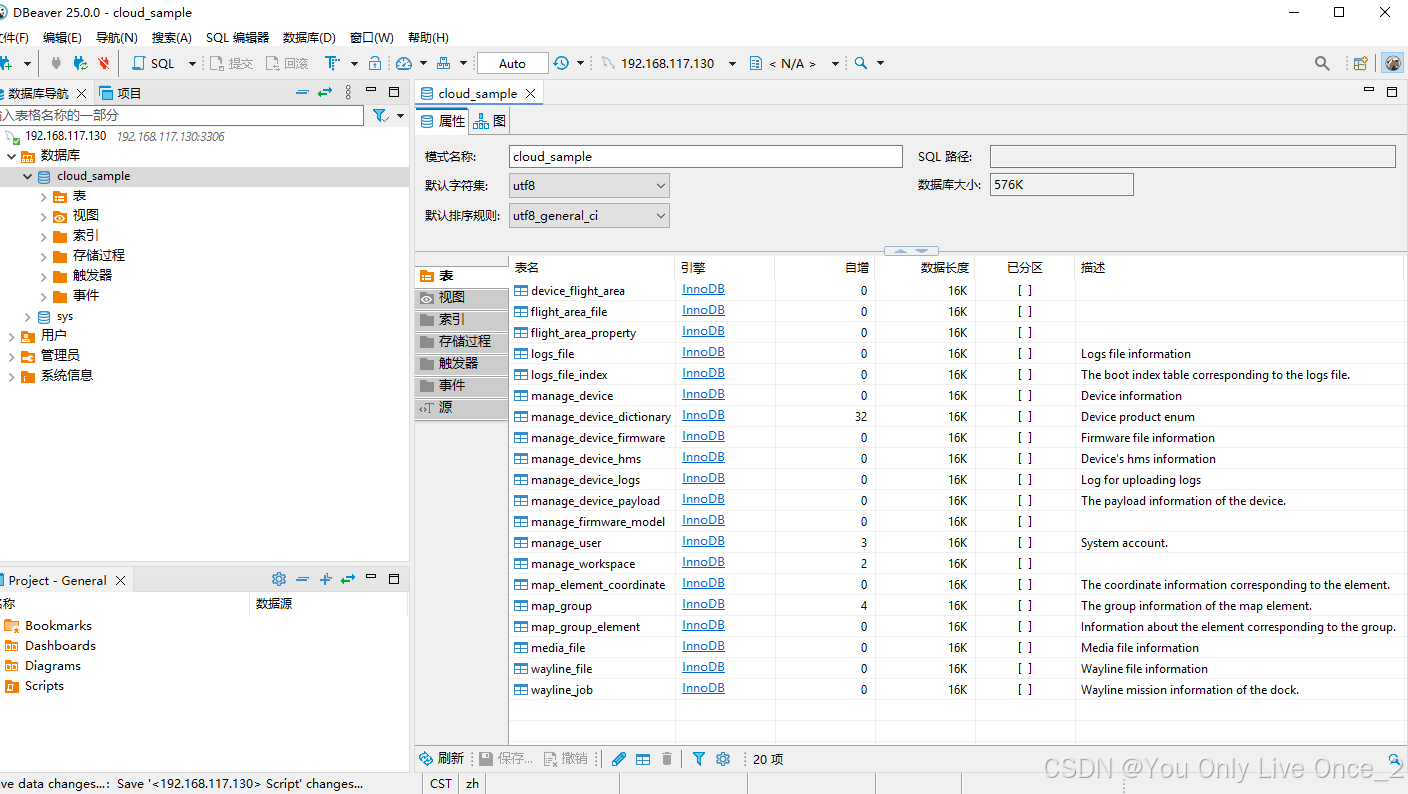Screen dimensions: 1408x794
Task: Select 管理员 in navigator tree
Action: tap(60, 355)
